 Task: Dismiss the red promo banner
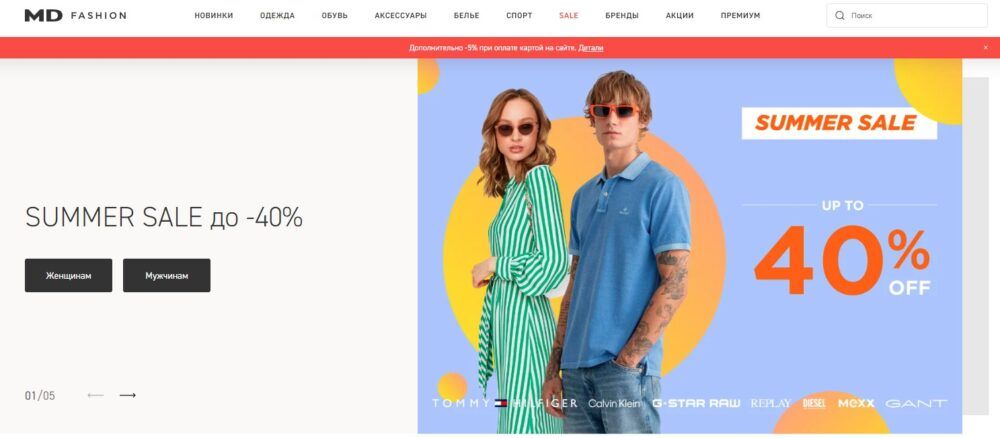tap(985, 48)
